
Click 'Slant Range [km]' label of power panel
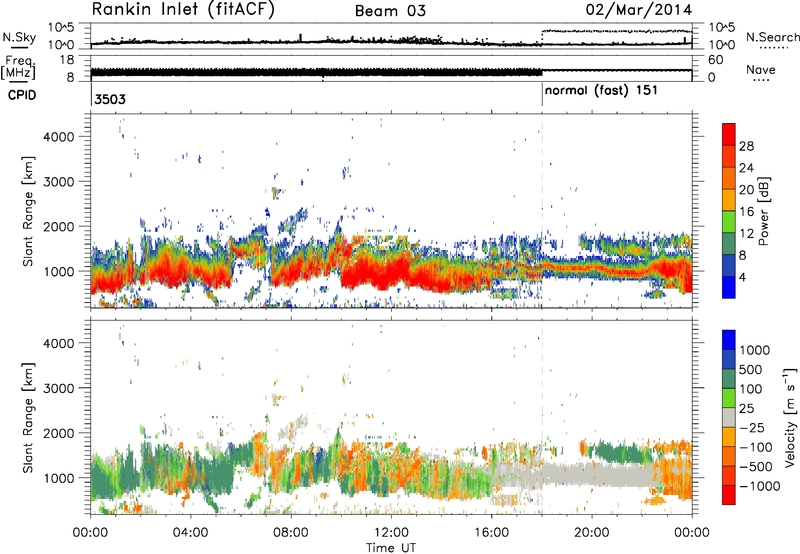pos(28,211)
